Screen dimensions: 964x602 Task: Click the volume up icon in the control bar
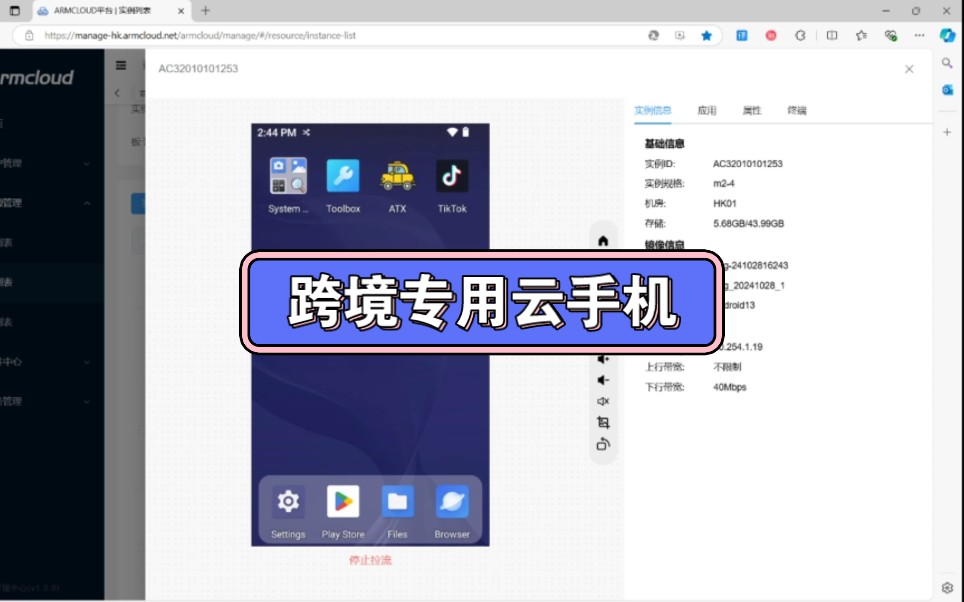tap(603, 358)
